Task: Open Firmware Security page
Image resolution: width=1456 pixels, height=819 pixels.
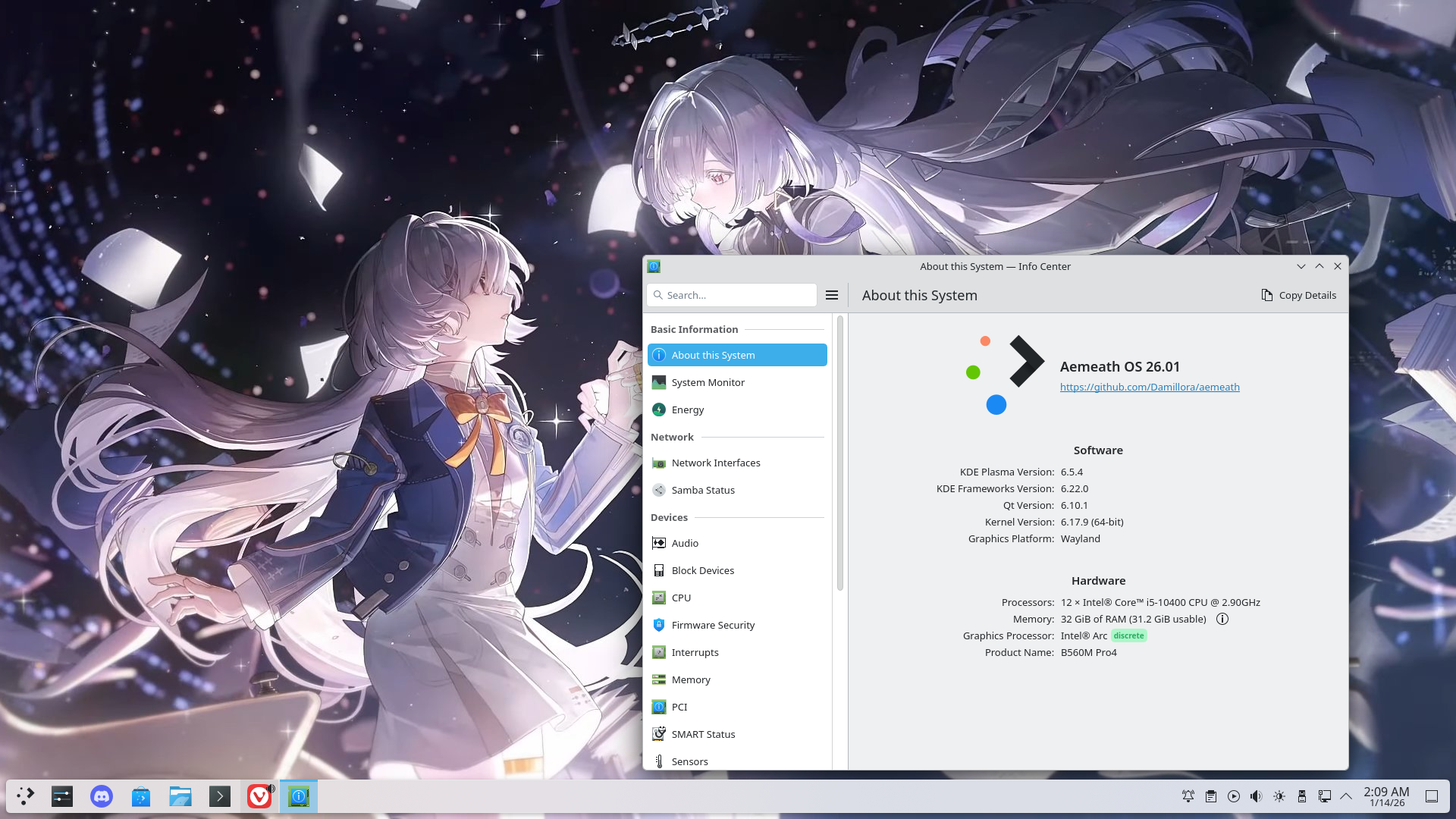Action: (737, 625)
